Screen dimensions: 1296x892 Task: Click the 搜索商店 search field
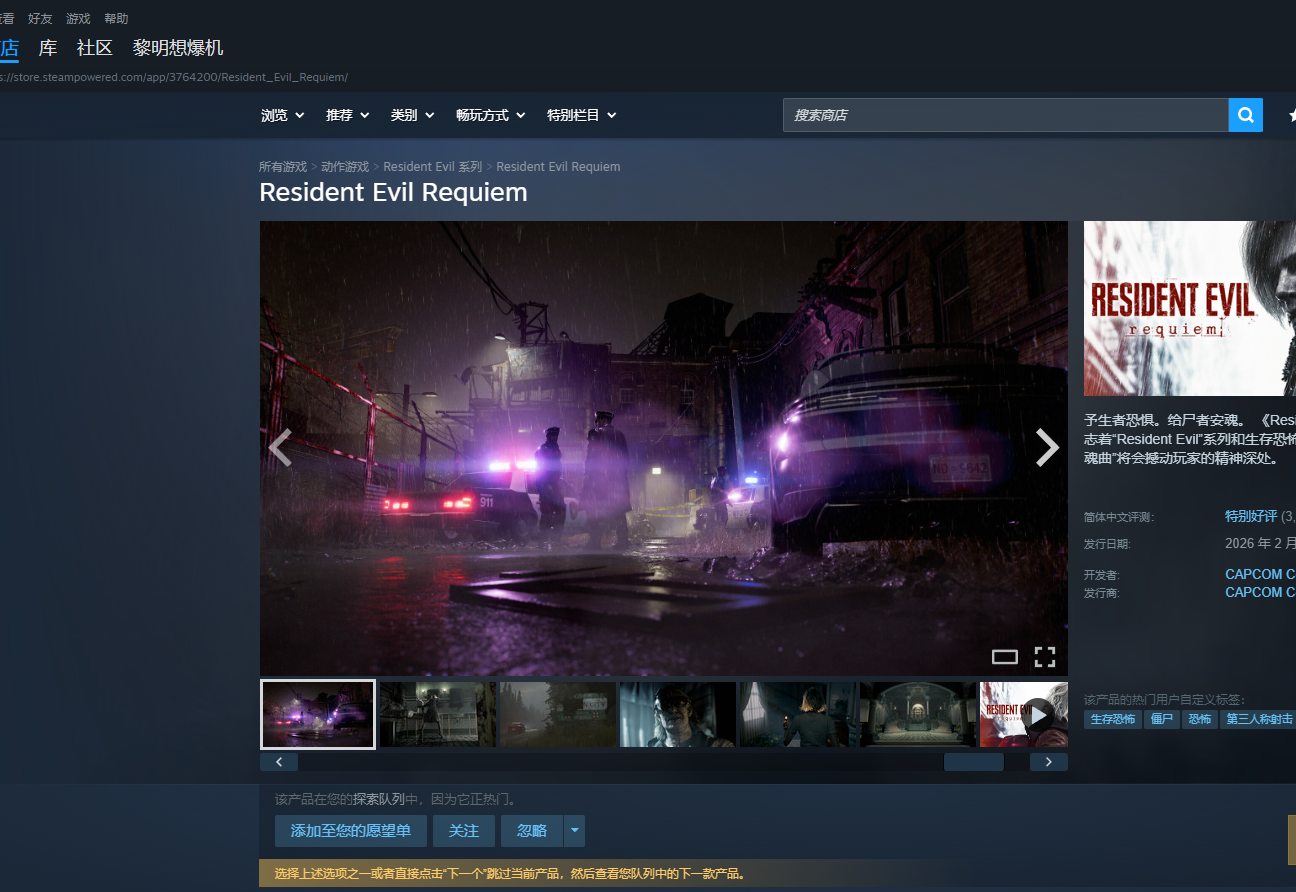click(1004, 115)
